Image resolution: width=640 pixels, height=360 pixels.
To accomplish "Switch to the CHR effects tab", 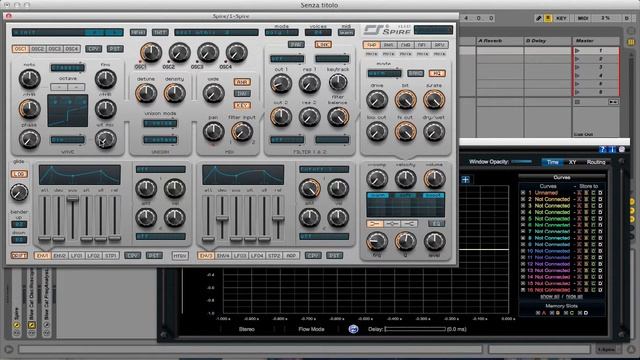I will (405, 45).
